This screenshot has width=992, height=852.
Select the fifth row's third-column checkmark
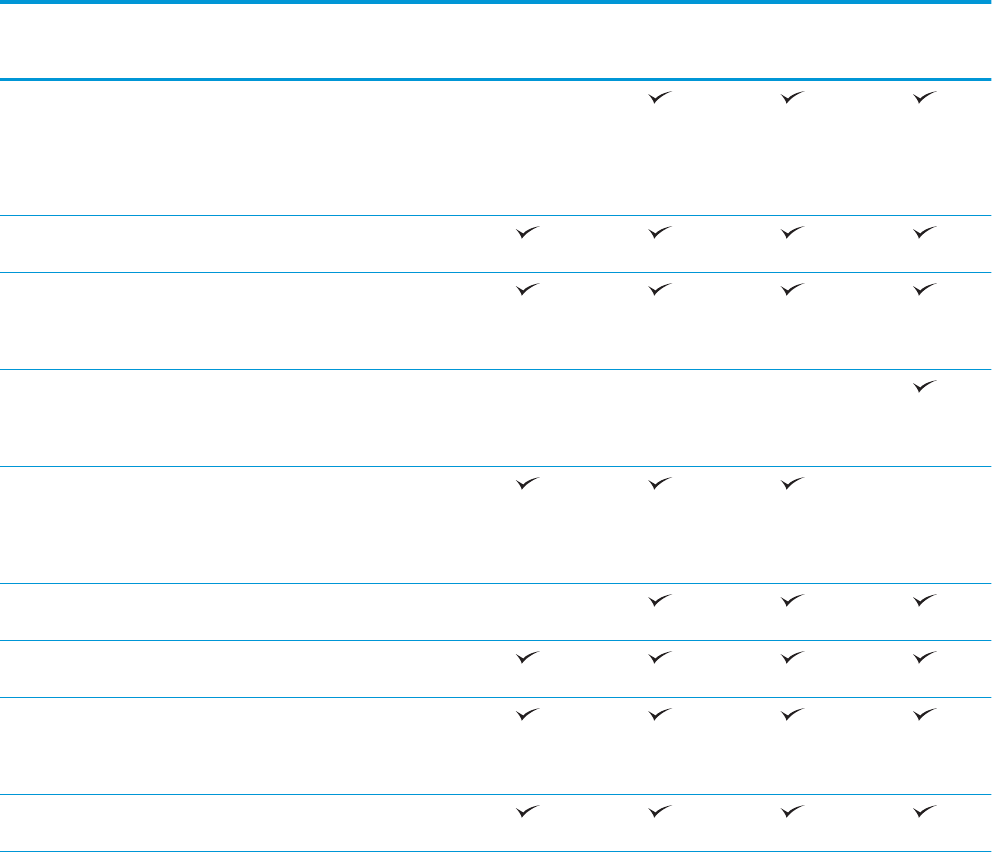point(790,483)
